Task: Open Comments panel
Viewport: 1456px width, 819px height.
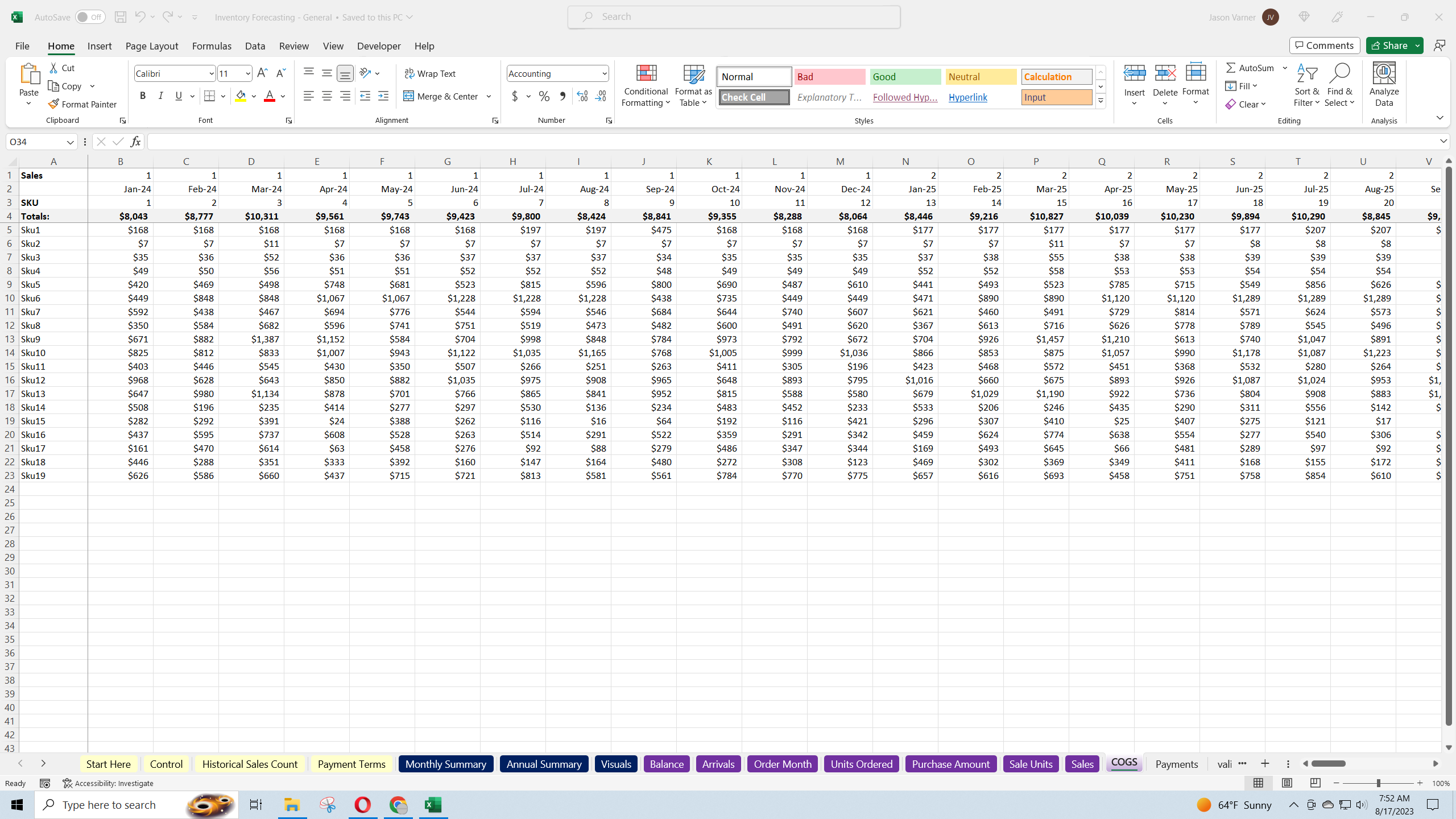Action: tap(1324, 45)
